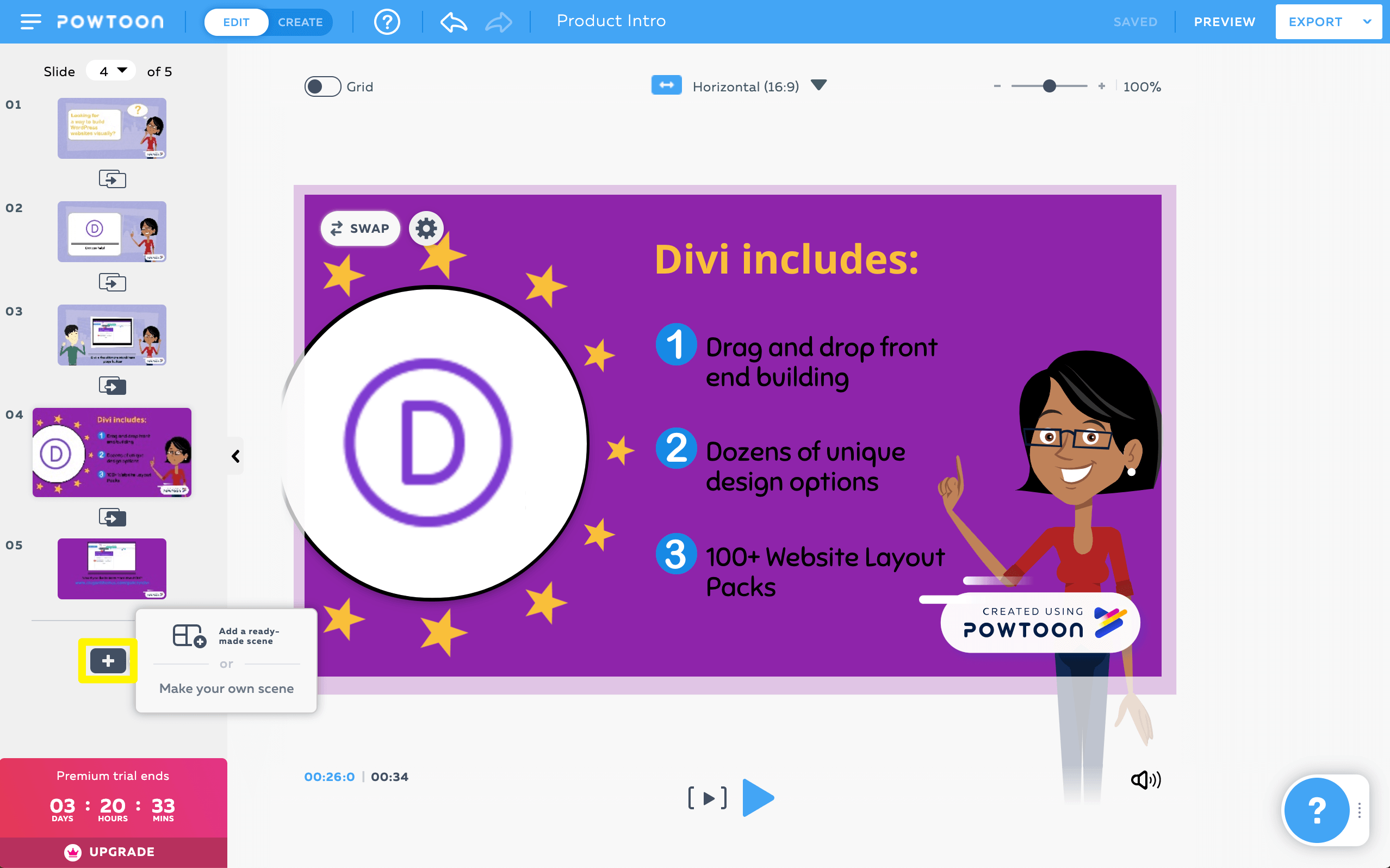Choose Add a ready-made scene

click(x=226, y=635)
